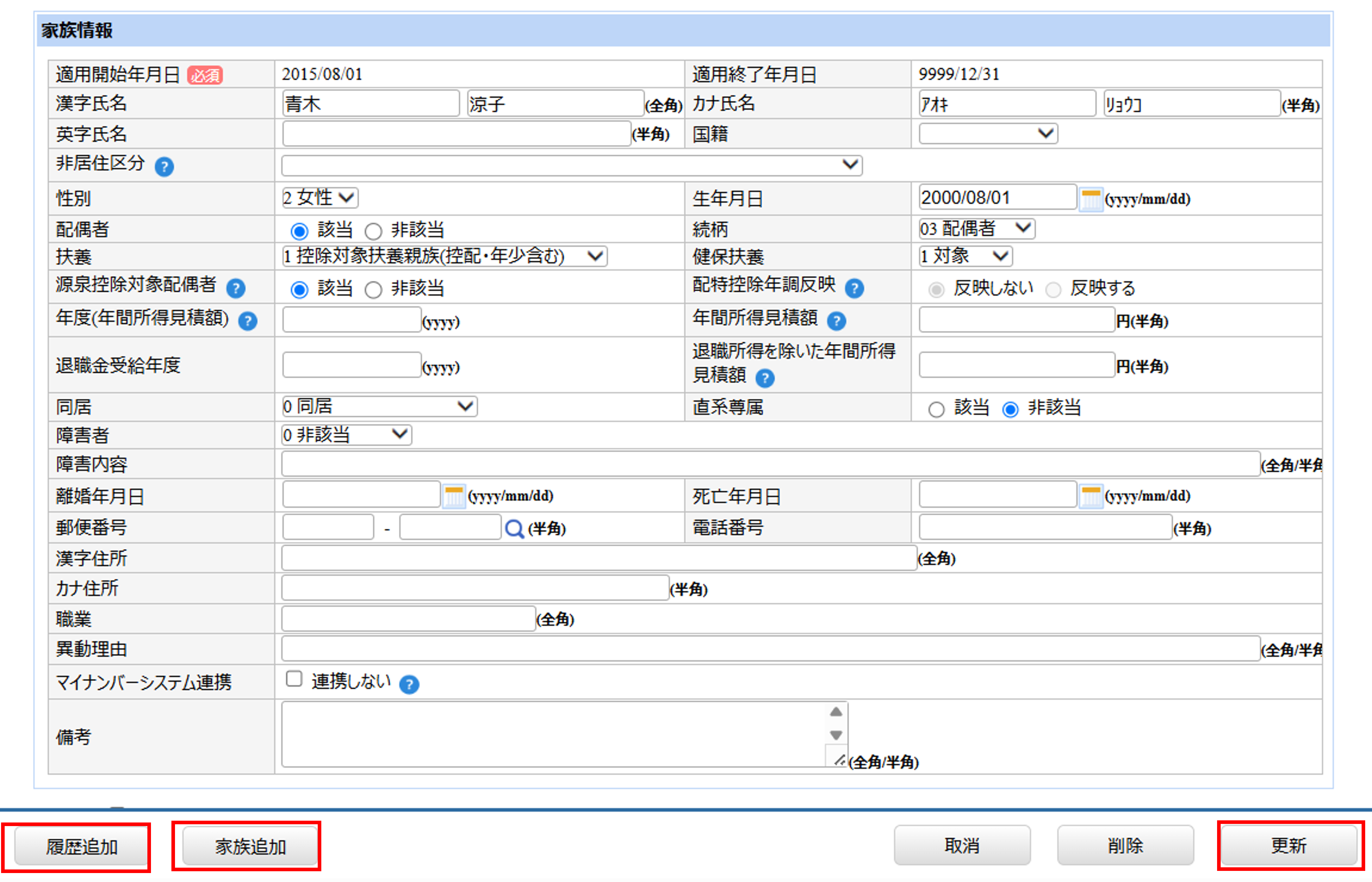This screenshot has width=1372, height=882.
Task: Open calendar picker for 生年月日
Action: pos(1091,199)
